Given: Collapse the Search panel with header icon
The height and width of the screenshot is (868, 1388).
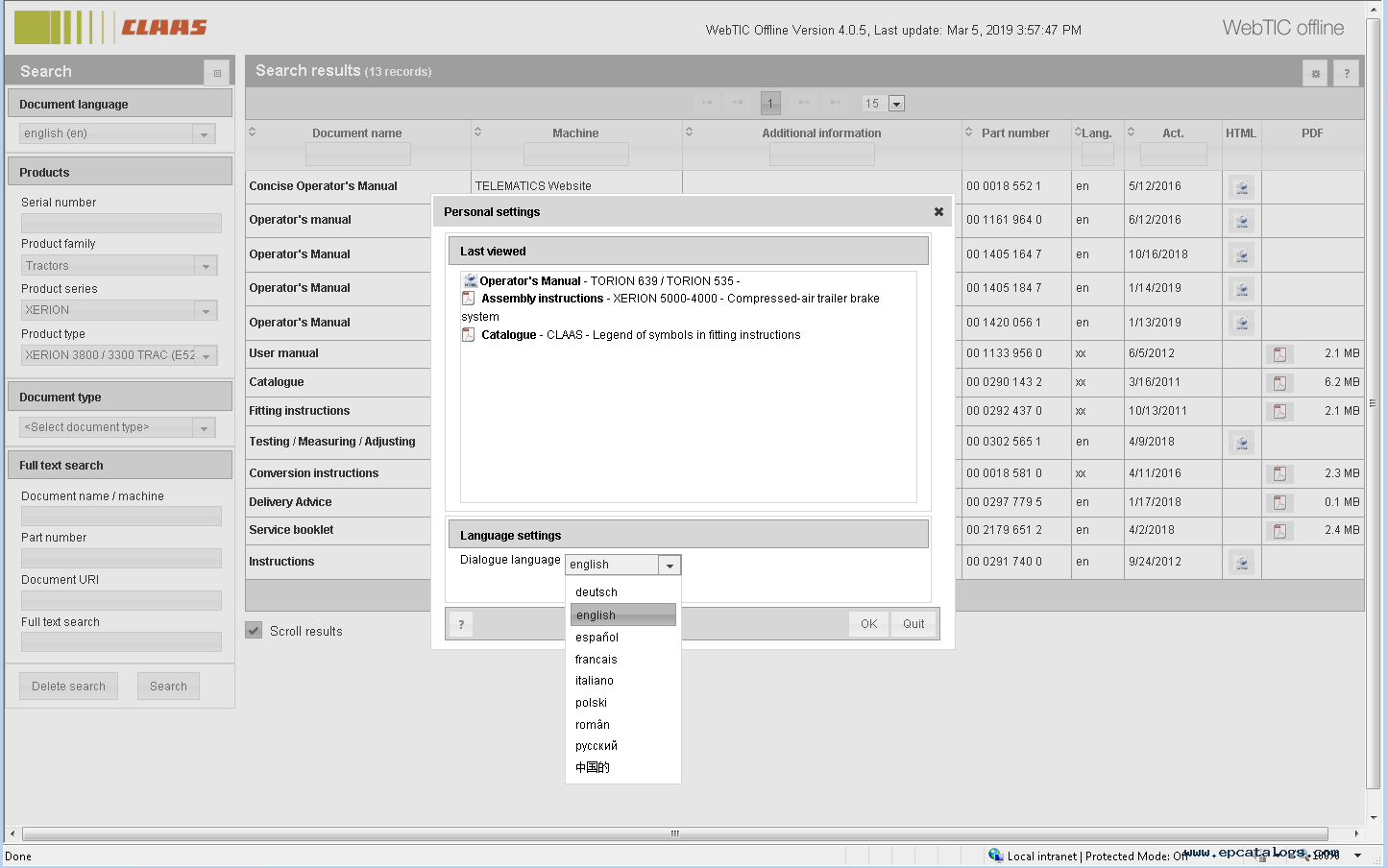Looking at the screenshot, I should (217, 73).
